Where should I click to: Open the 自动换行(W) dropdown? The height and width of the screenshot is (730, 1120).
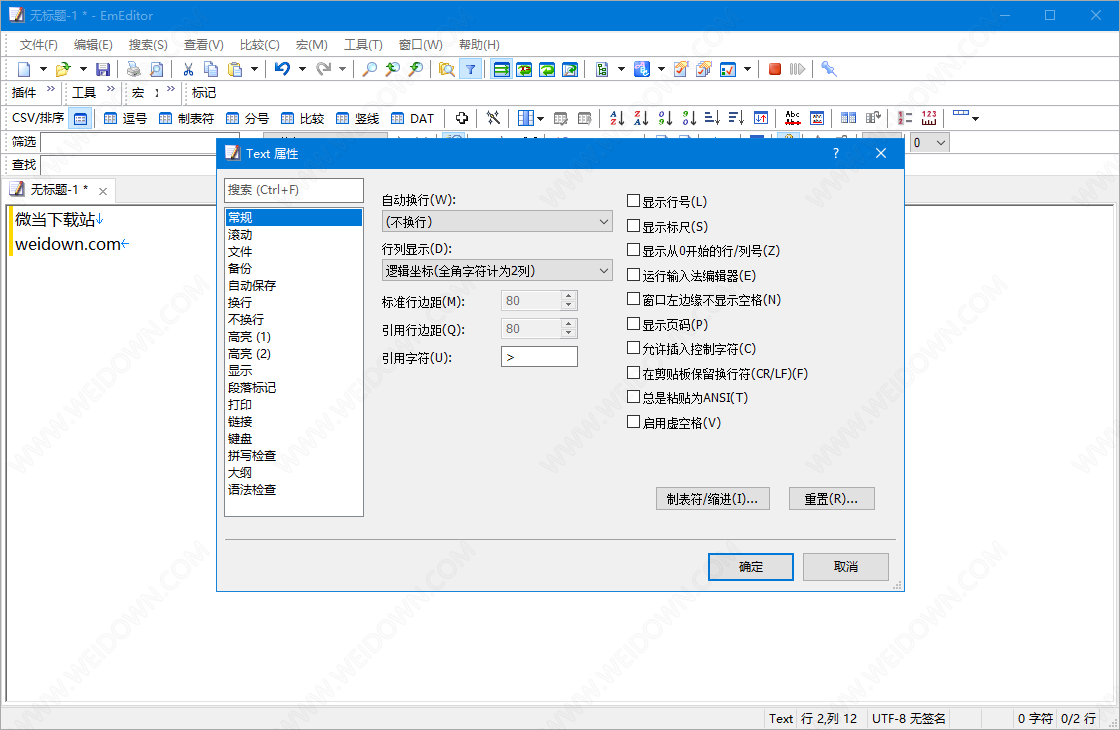tap(497, 222)
